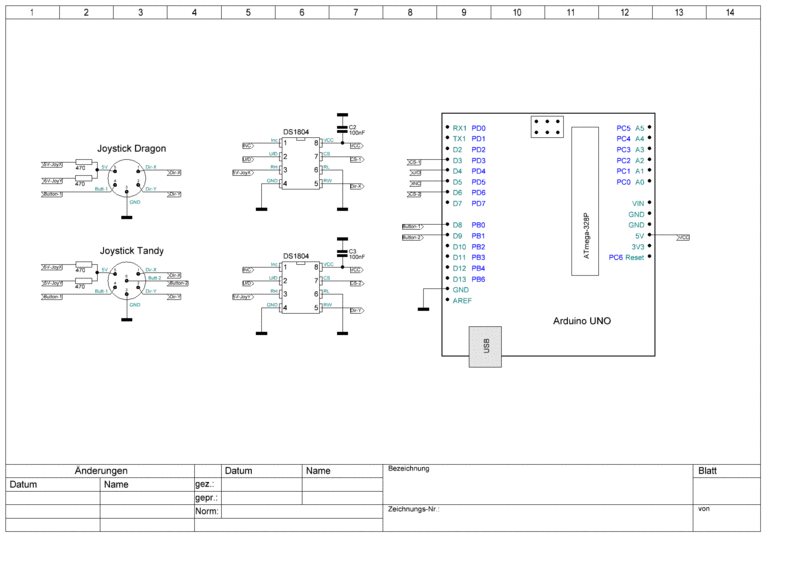Select the Joystick Dragon round connector symbol

[127, 178]
